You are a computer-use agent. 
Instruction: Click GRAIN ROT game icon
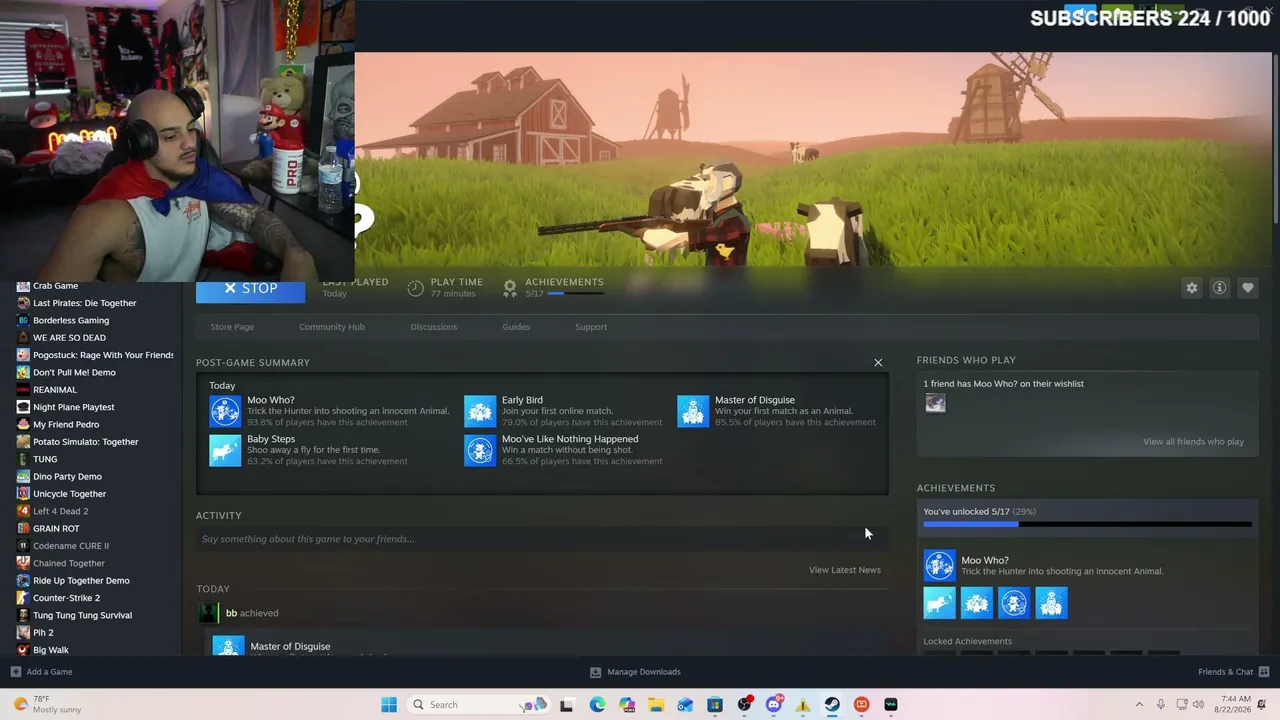click(x=23, y=528)
